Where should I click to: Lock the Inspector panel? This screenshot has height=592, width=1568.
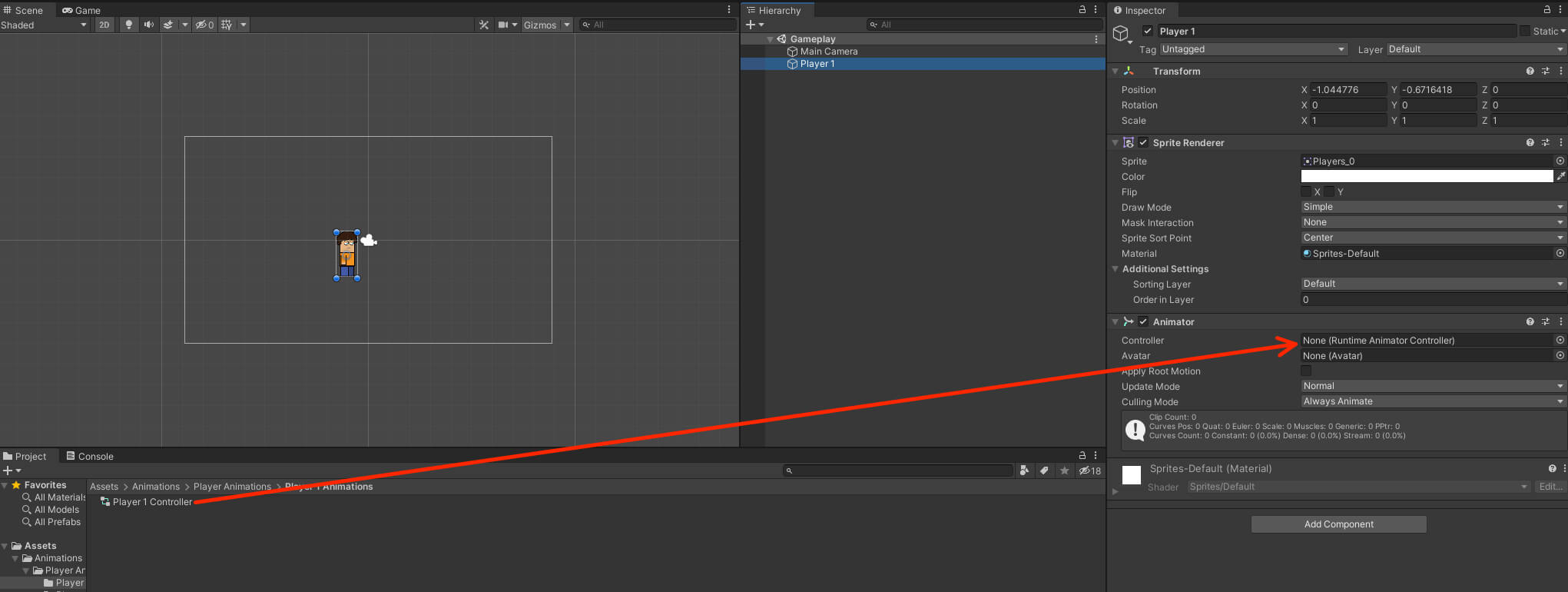pyautogui.click(x=1547, y=9)
